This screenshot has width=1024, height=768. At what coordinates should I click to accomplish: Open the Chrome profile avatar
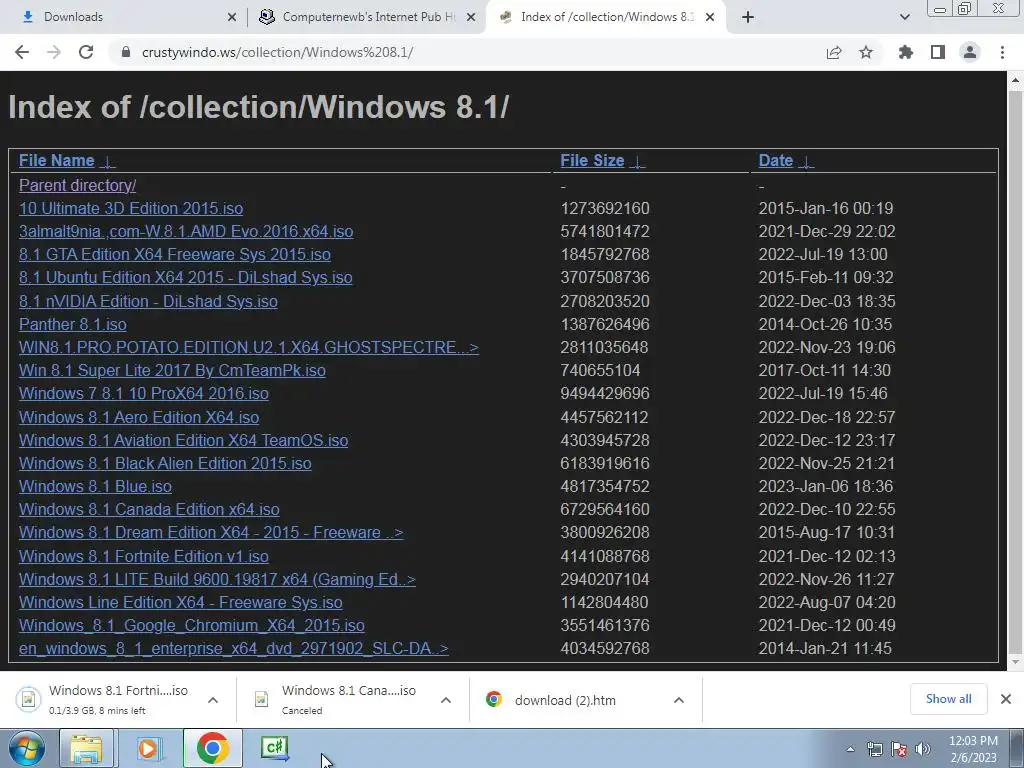pos(970,52)
